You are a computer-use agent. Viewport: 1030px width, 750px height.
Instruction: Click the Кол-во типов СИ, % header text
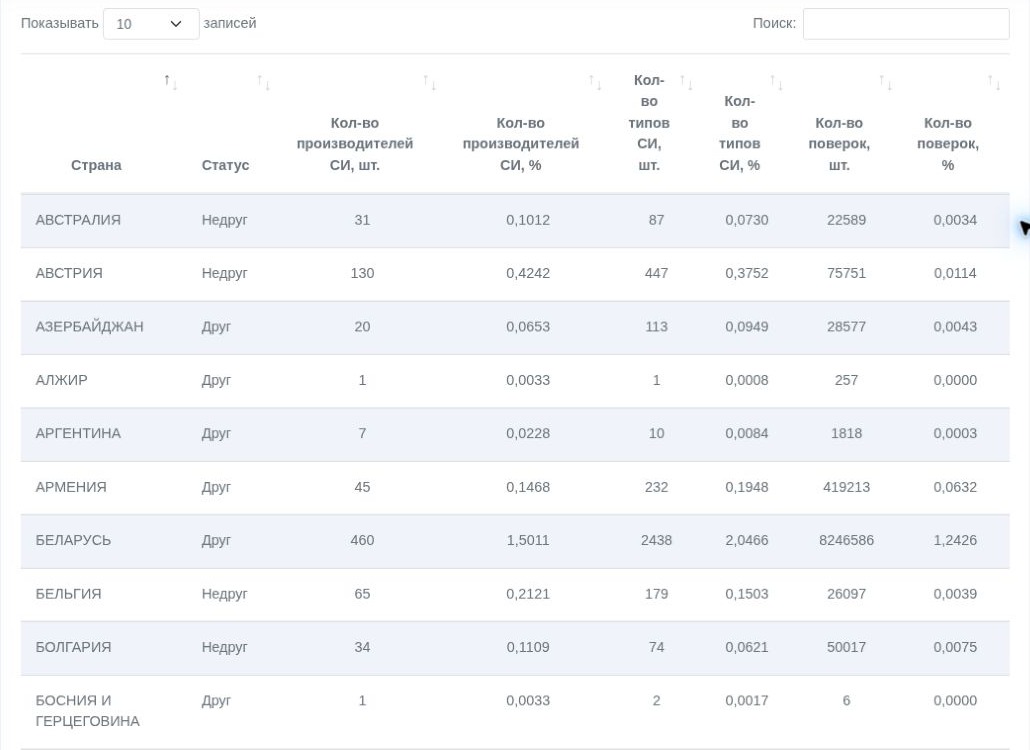740,133
